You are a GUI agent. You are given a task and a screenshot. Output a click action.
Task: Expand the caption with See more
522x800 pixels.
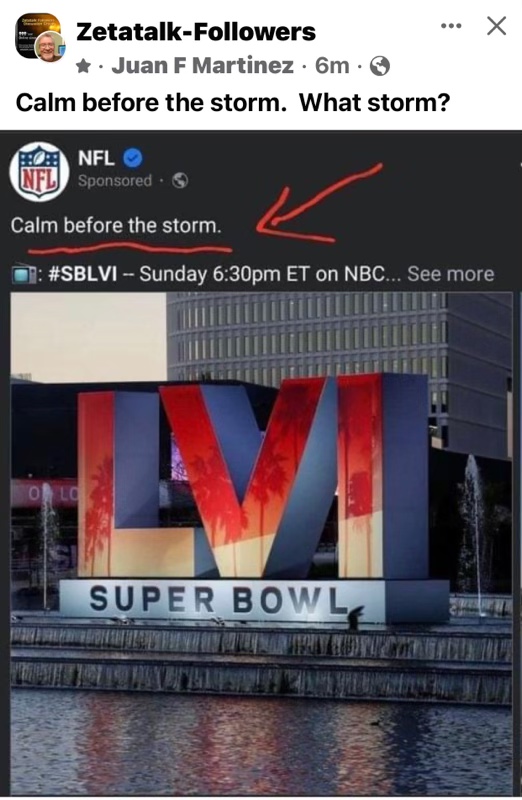click(x=451, y=274)
